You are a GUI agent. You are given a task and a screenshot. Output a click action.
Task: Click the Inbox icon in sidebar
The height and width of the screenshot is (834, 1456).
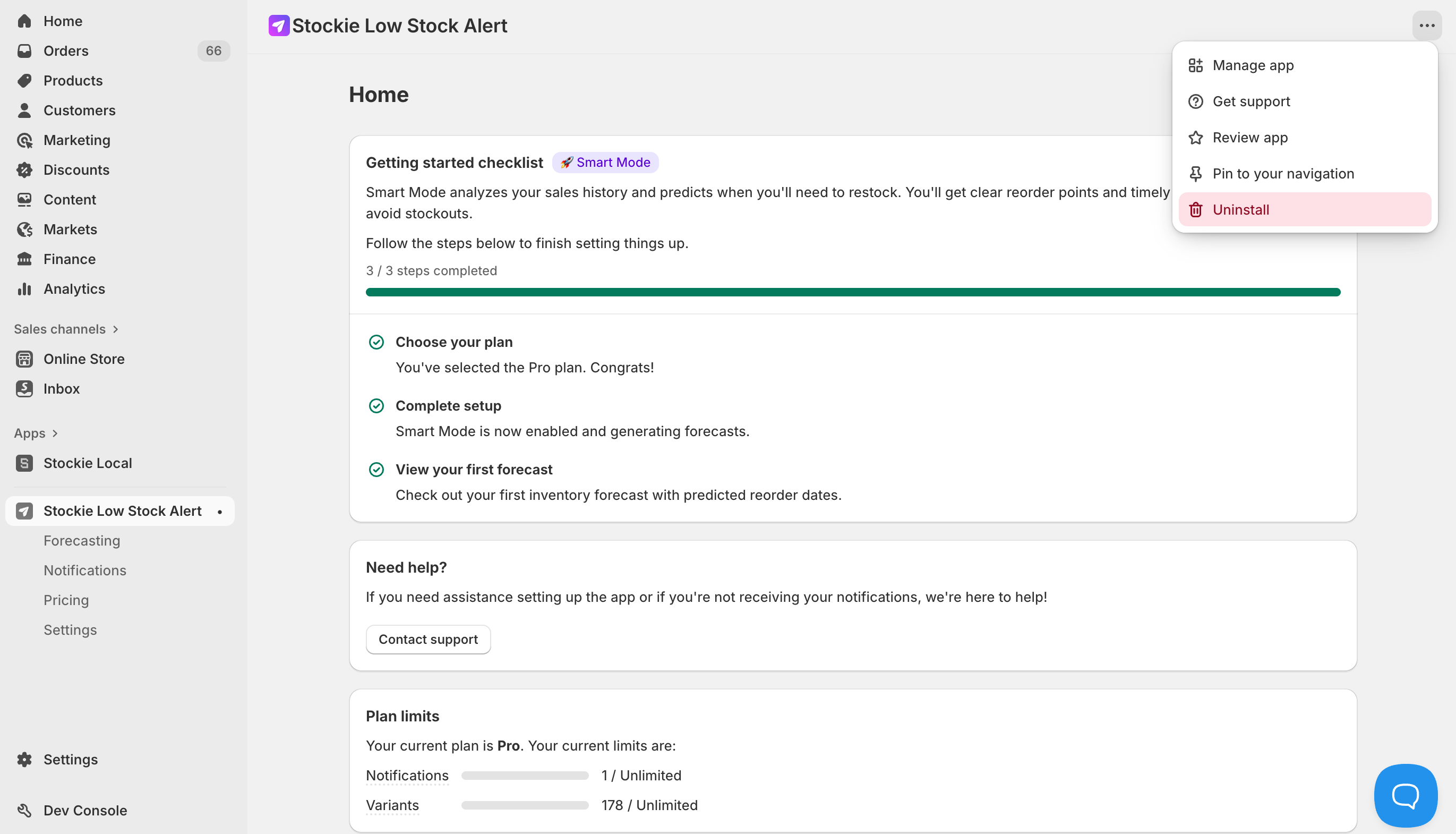click(24, 388)
